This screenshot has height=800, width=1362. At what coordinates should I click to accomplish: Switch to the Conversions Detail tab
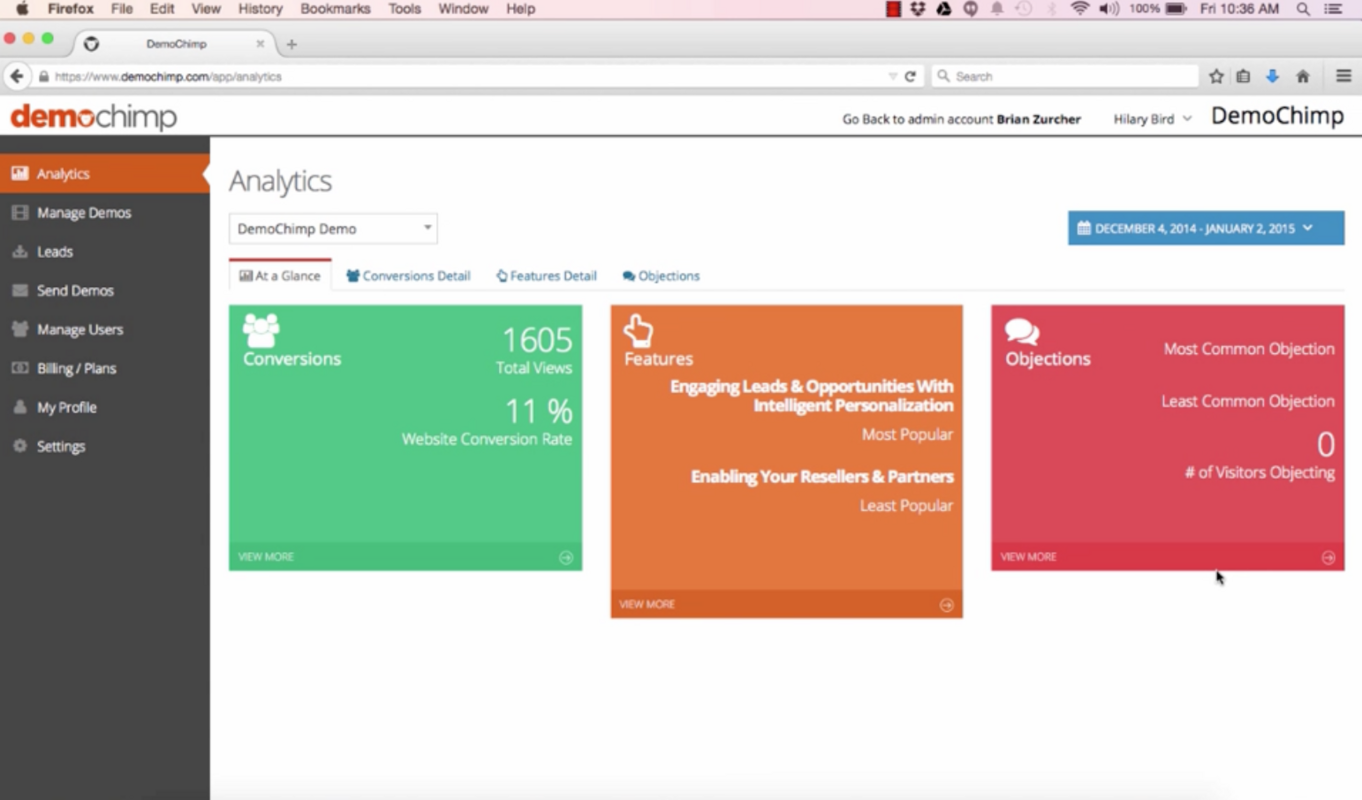click(408, 276)
